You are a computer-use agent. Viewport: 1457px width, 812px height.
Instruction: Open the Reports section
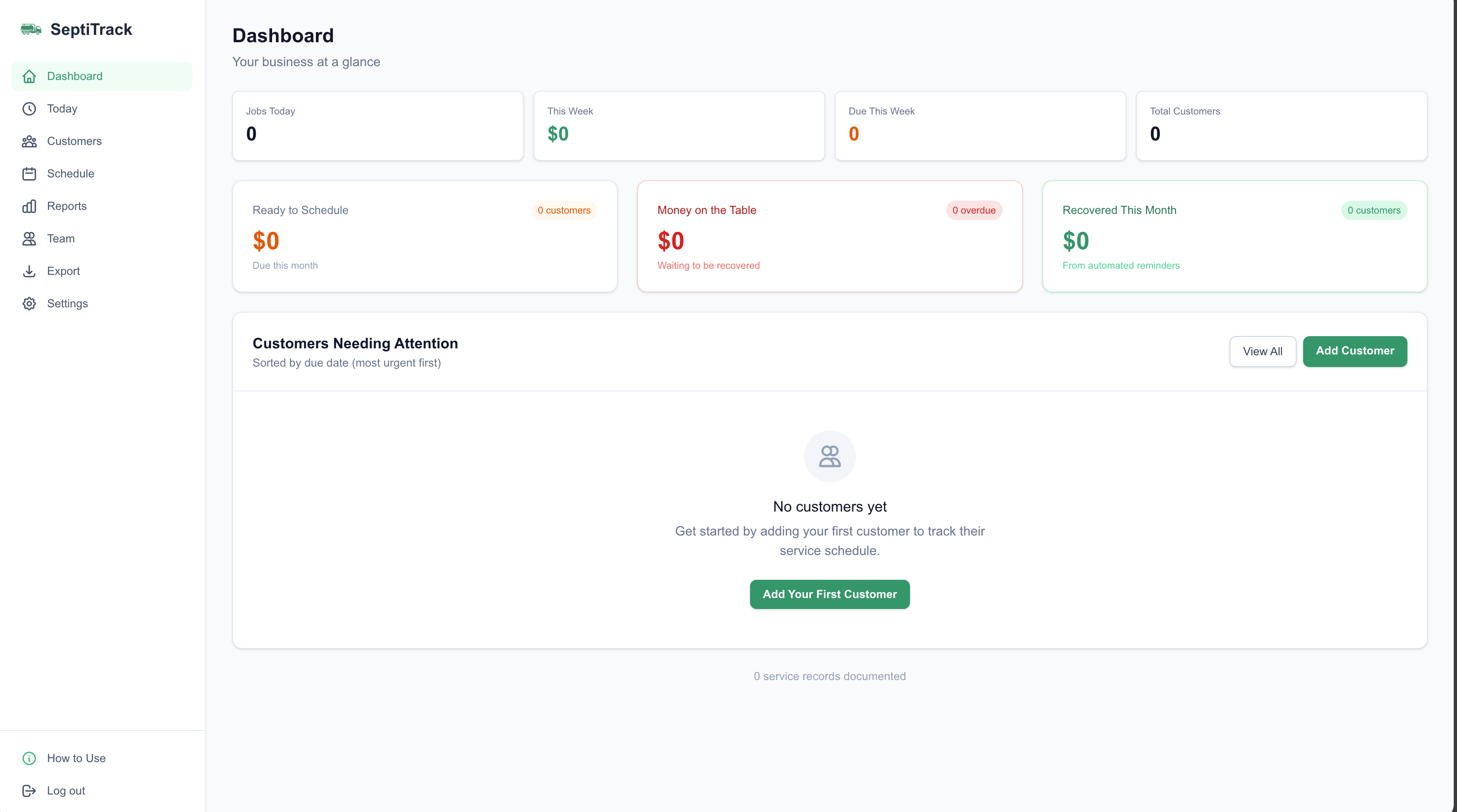coord(67,206)
